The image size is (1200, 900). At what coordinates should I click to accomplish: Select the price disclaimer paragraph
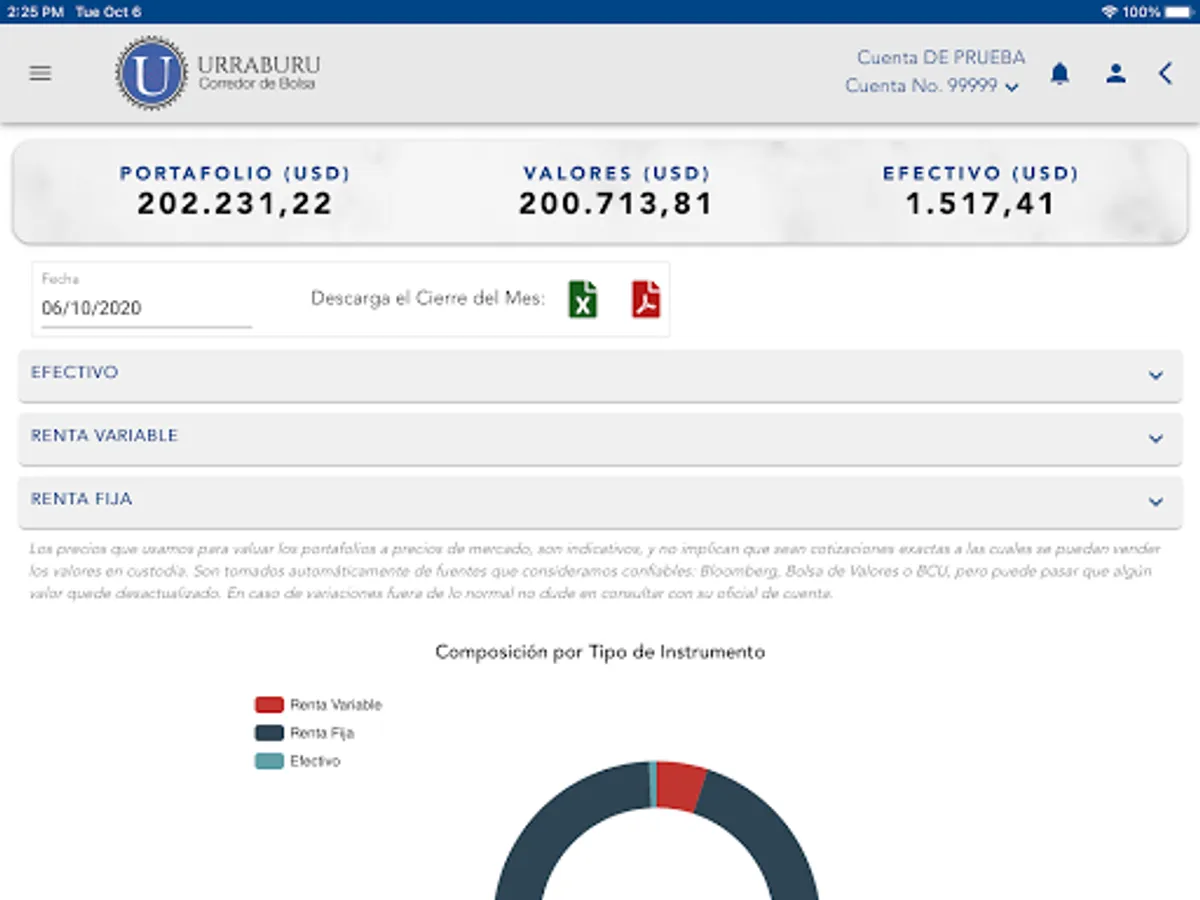pyautogui.click(x=596, y=571)
